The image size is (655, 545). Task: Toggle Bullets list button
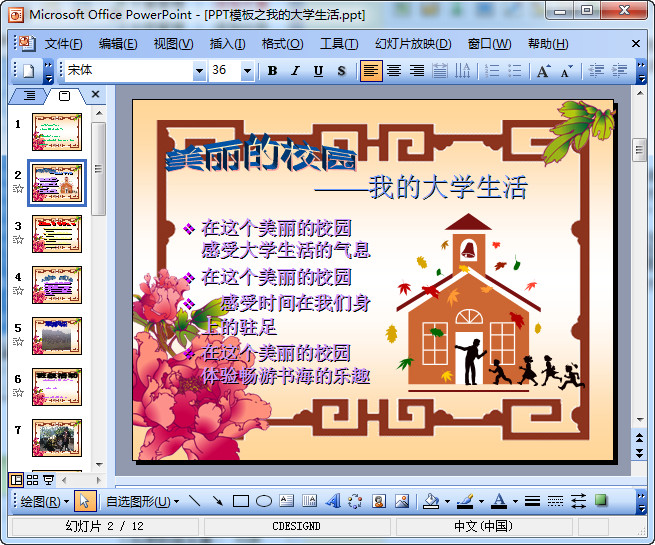(515, 71)
